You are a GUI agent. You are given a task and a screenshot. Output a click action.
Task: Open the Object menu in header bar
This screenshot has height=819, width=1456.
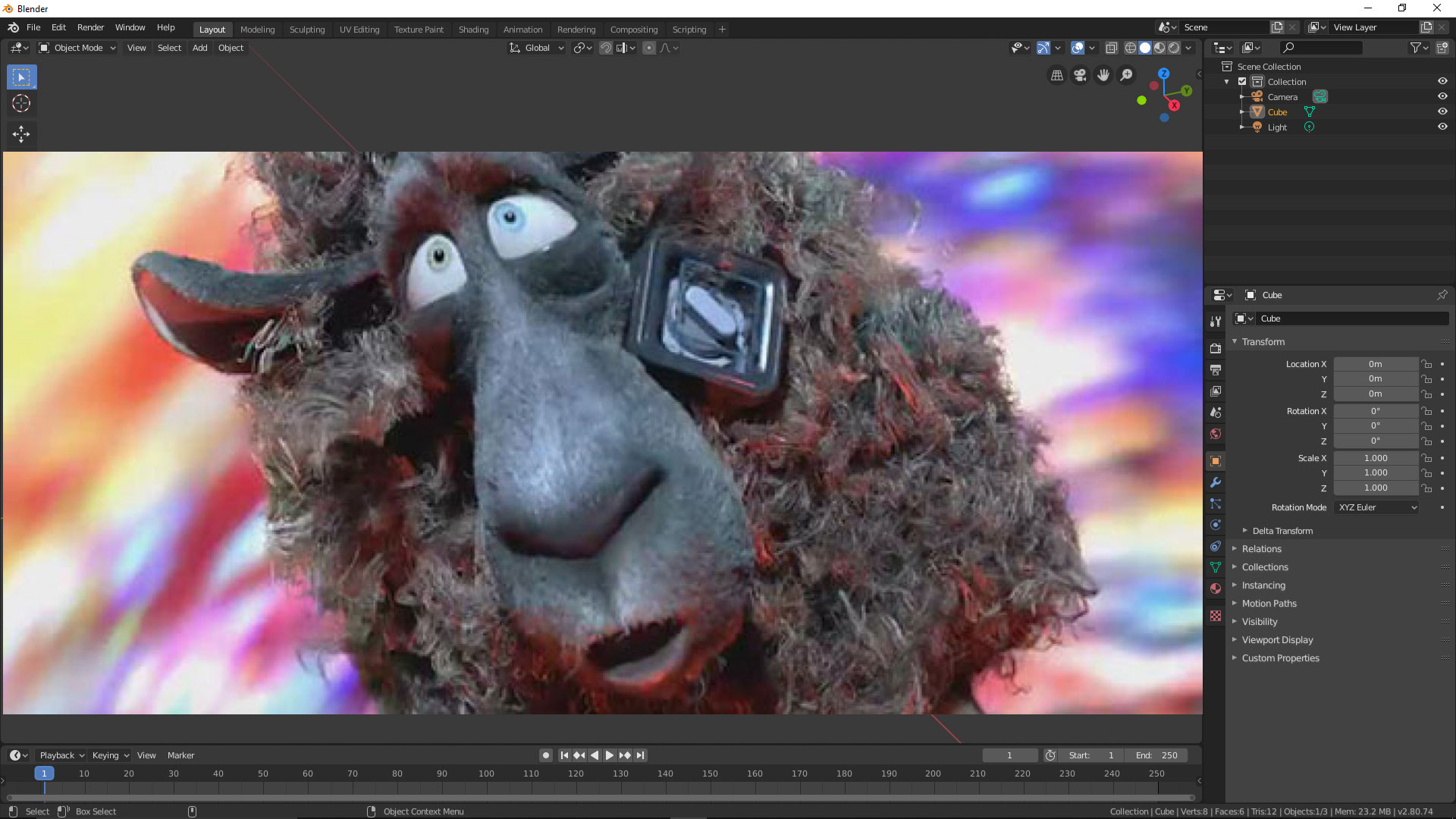231,47
